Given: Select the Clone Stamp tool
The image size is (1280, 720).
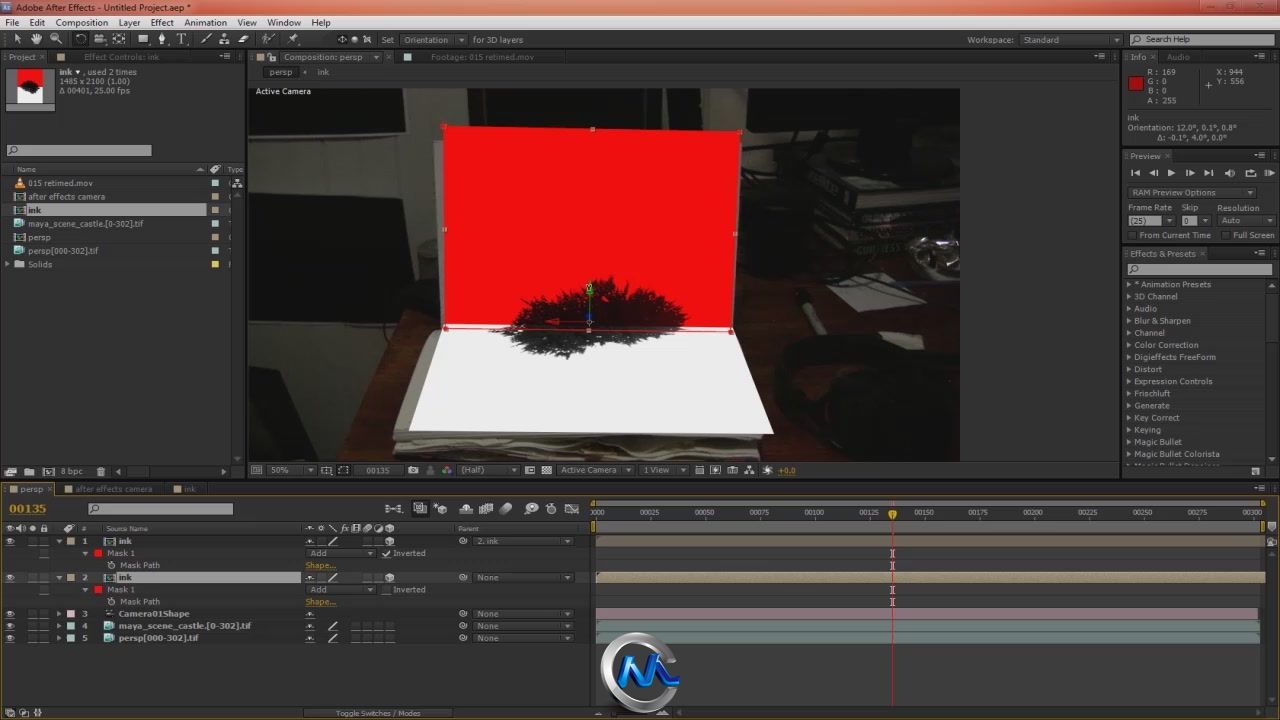Looking at the screenshot, I should 225,39.
